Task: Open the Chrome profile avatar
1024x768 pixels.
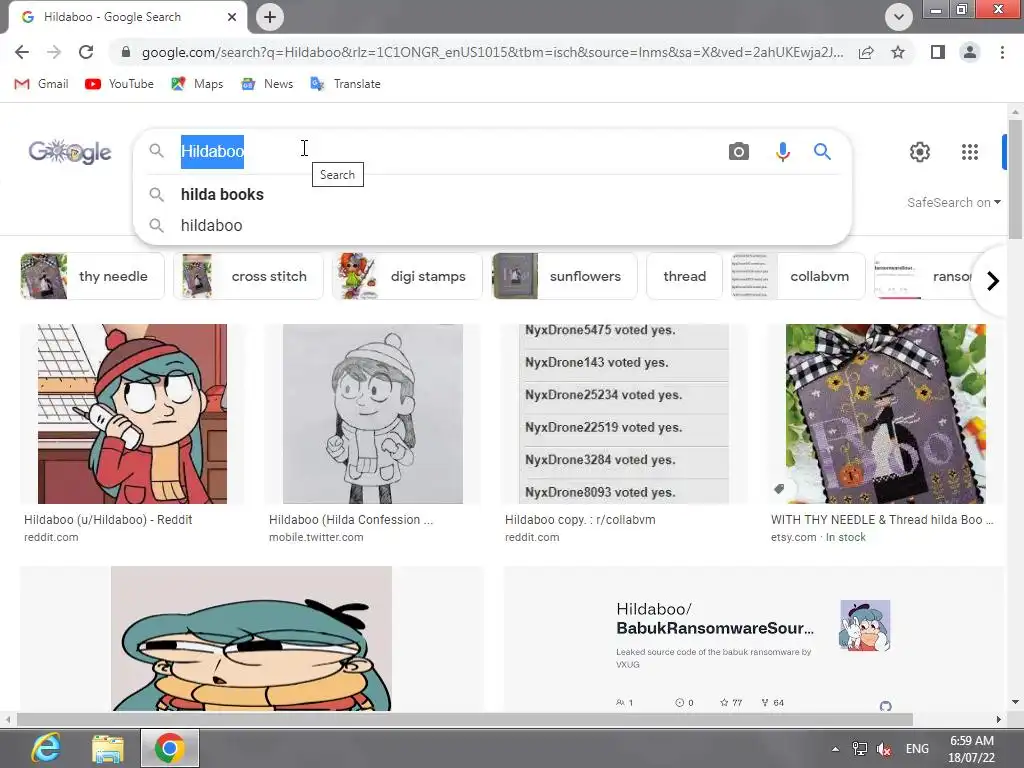Action: point(970,52)
